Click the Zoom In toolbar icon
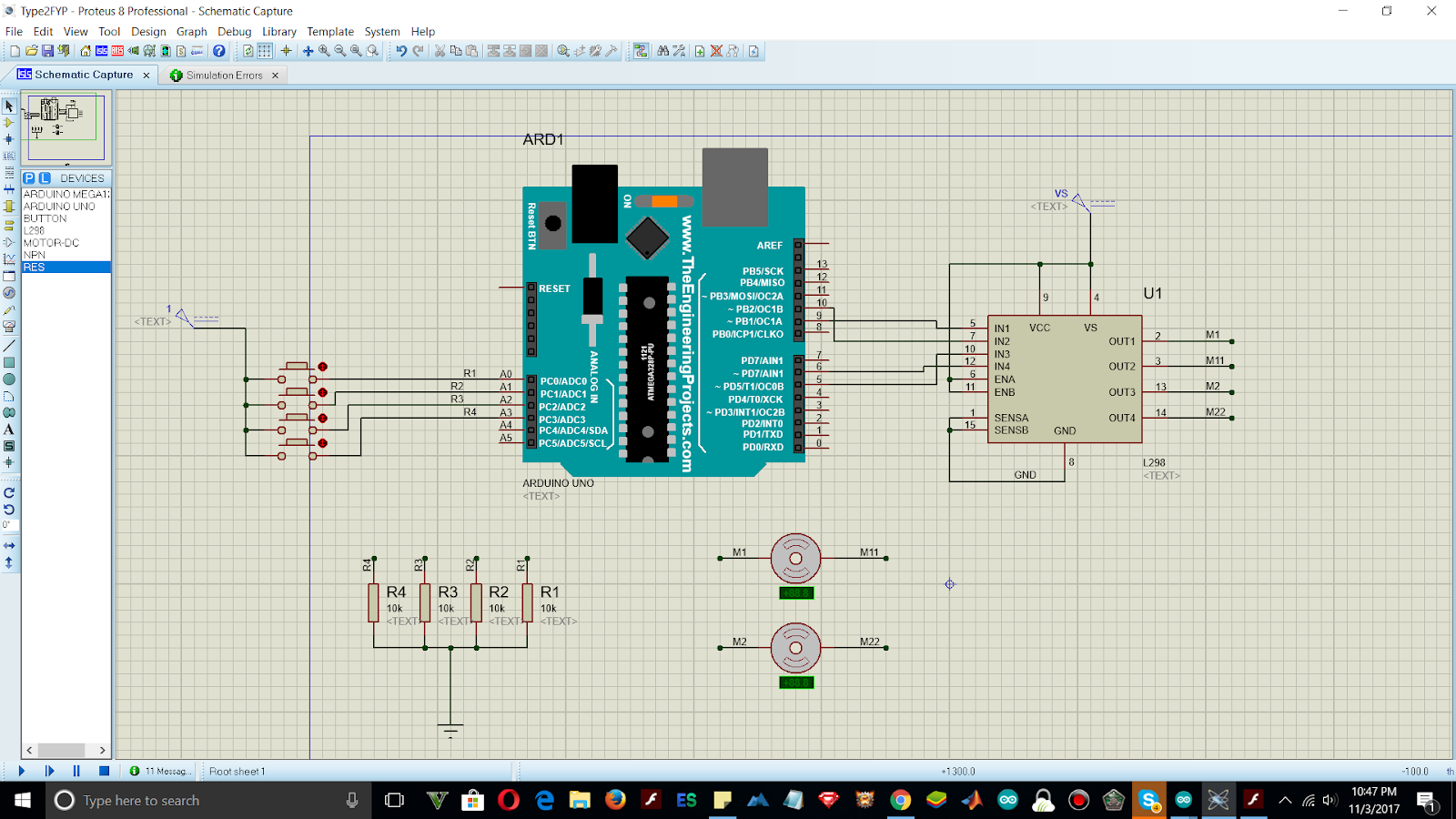This screenshot has height=819, width=1456. point(322,51)
